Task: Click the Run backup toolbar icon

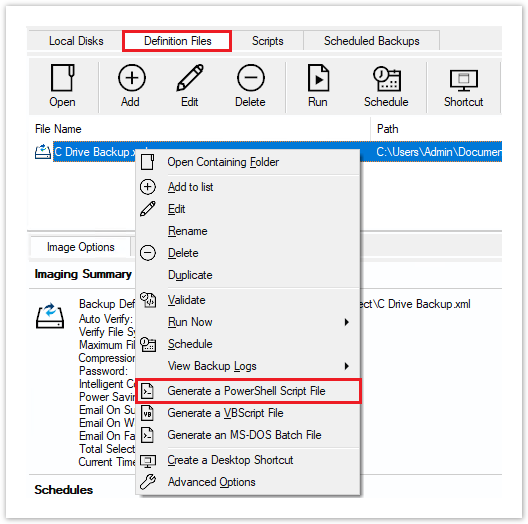Action: [318, 78]
